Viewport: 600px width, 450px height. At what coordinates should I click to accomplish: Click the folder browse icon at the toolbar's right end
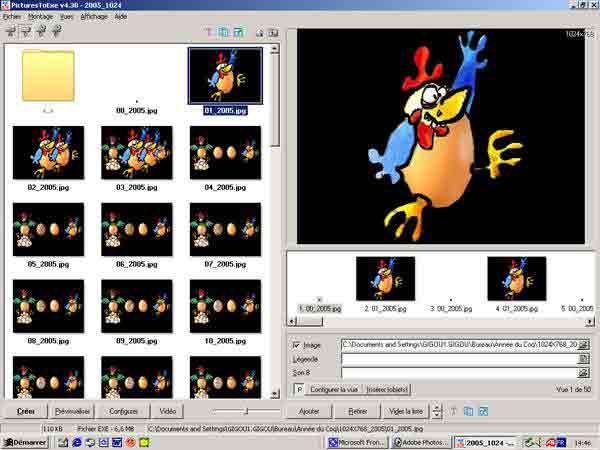point(273,33)
